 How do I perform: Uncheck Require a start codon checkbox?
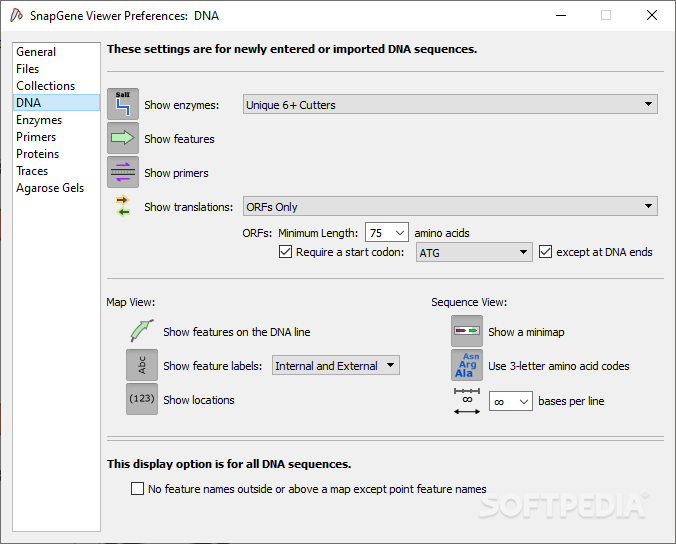[285, 251]
